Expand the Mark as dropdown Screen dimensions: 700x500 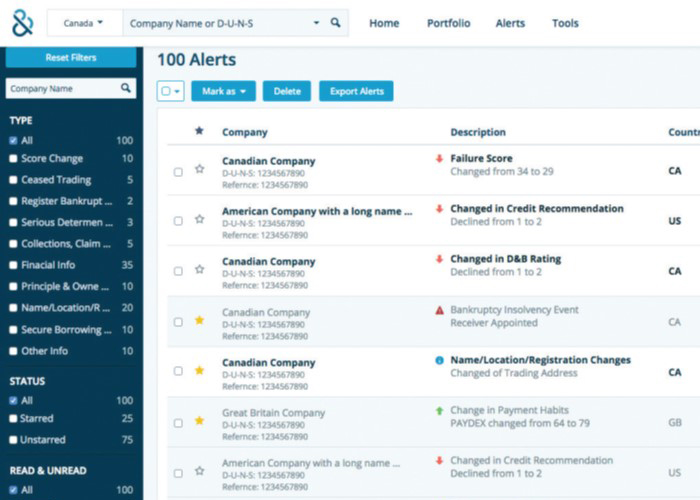click(223, 91)
